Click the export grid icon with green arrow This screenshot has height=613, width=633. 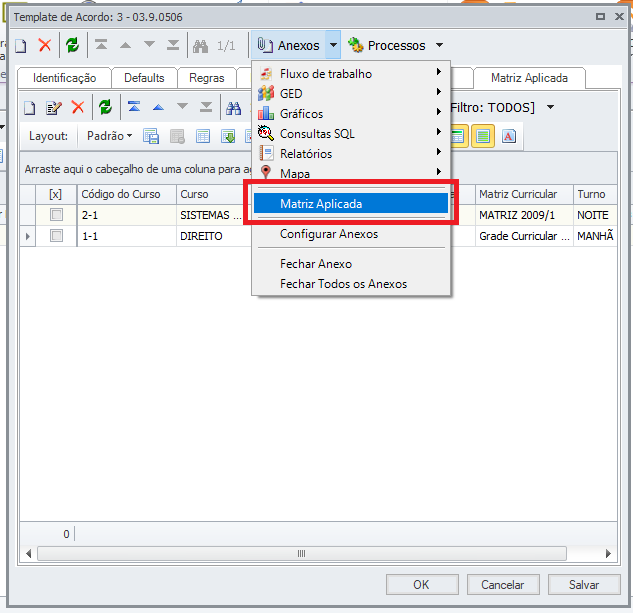[228, 136]
